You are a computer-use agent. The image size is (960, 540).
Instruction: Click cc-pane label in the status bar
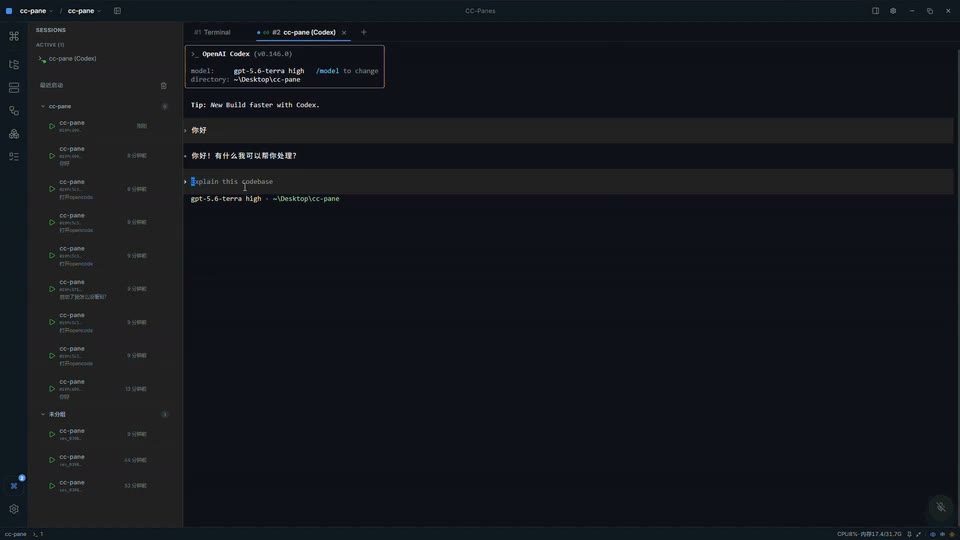(15, 534)
